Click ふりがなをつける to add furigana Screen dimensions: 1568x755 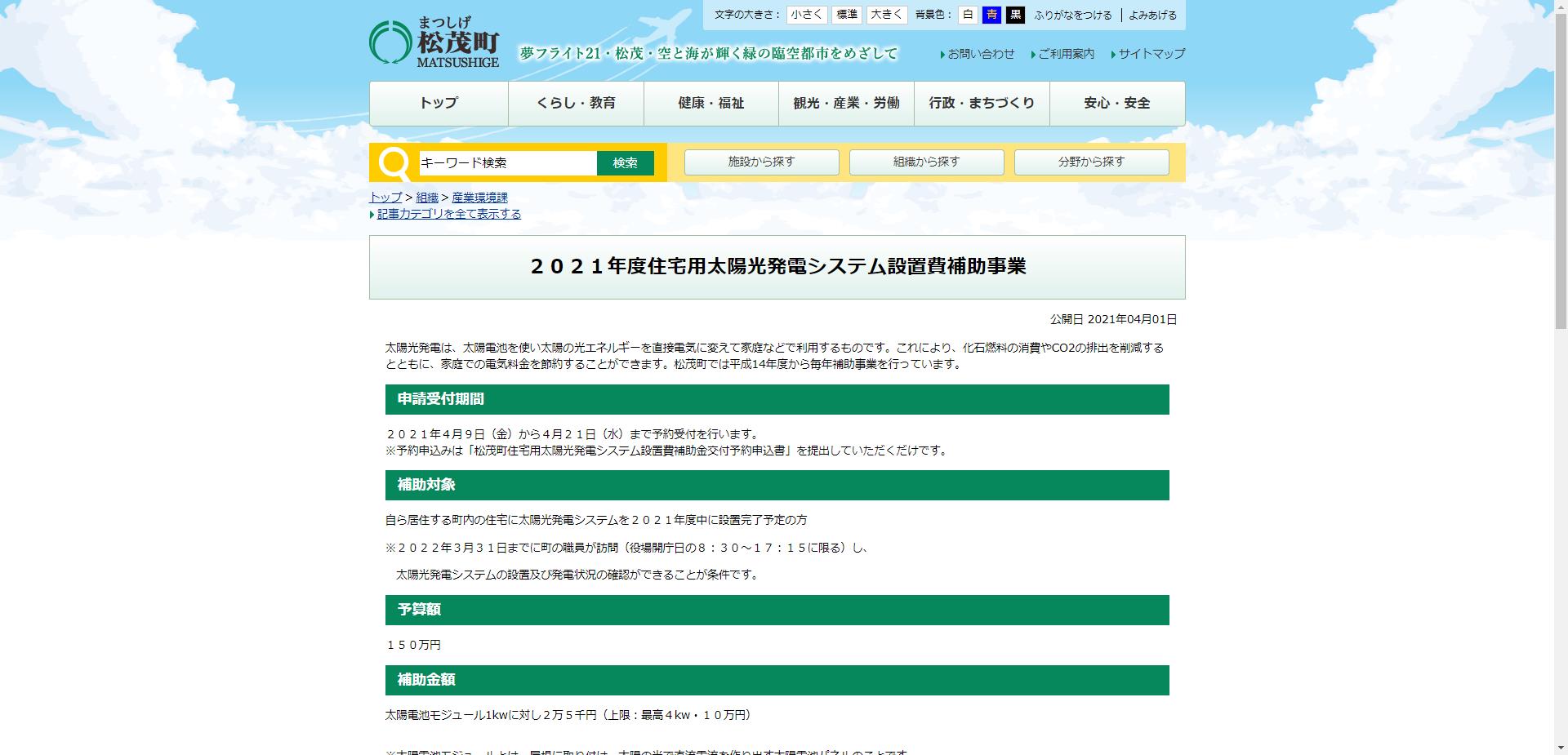click(x=1073, y=15)
